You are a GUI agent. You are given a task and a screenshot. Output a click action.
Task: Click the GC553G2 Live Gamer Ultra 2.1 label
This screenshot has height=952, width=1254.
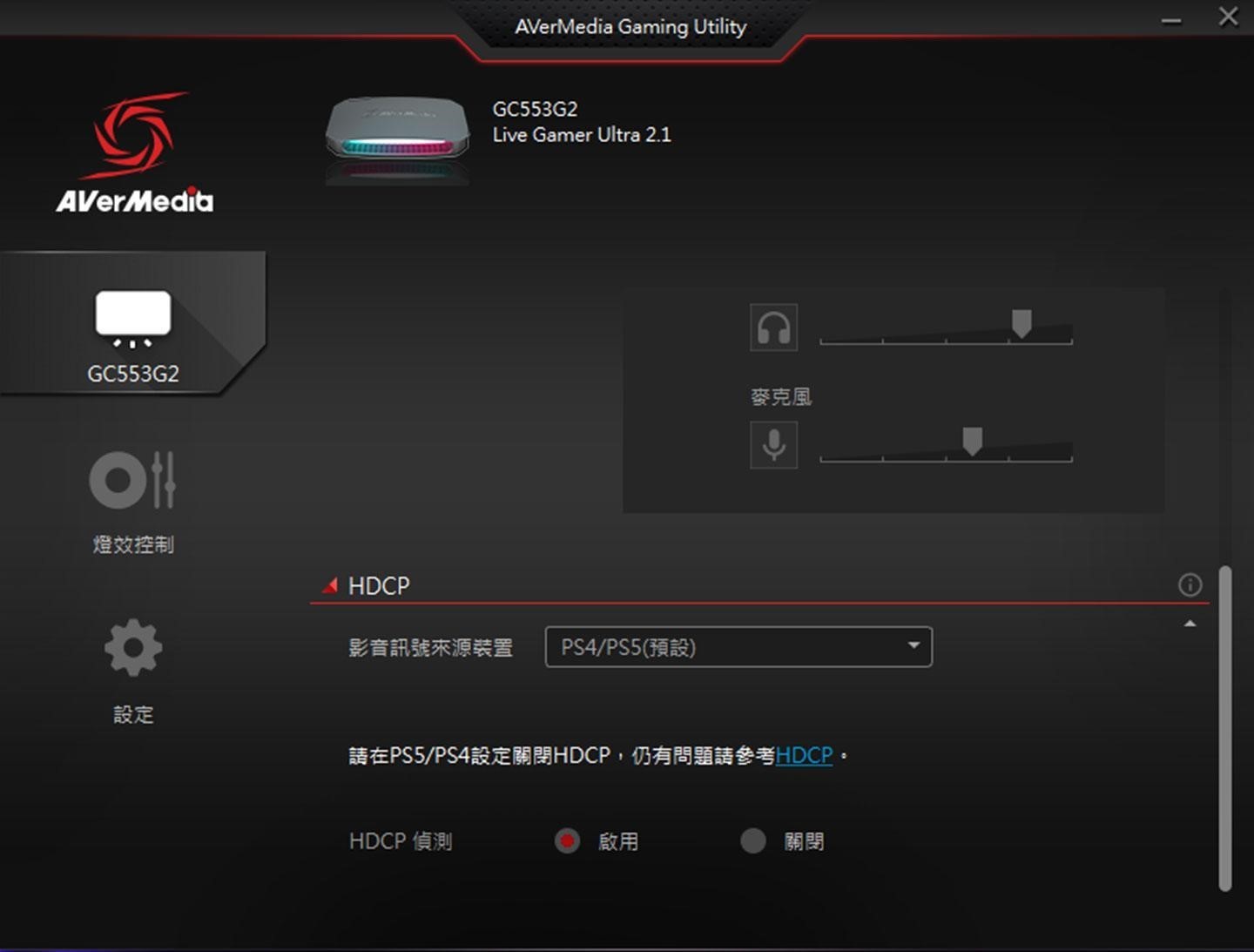pos(582,122)
